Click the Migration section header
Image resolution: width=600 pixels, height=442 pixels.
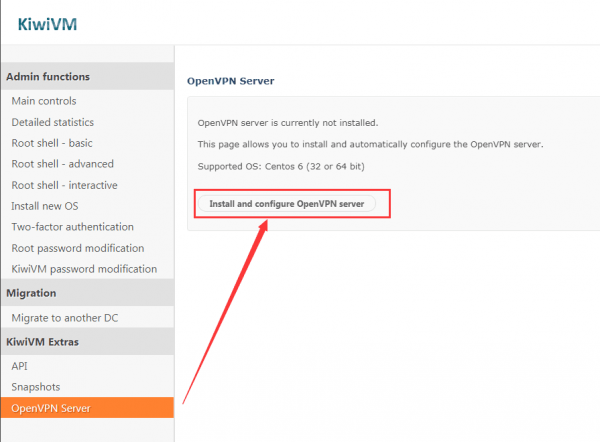click(x=31, y=293)
